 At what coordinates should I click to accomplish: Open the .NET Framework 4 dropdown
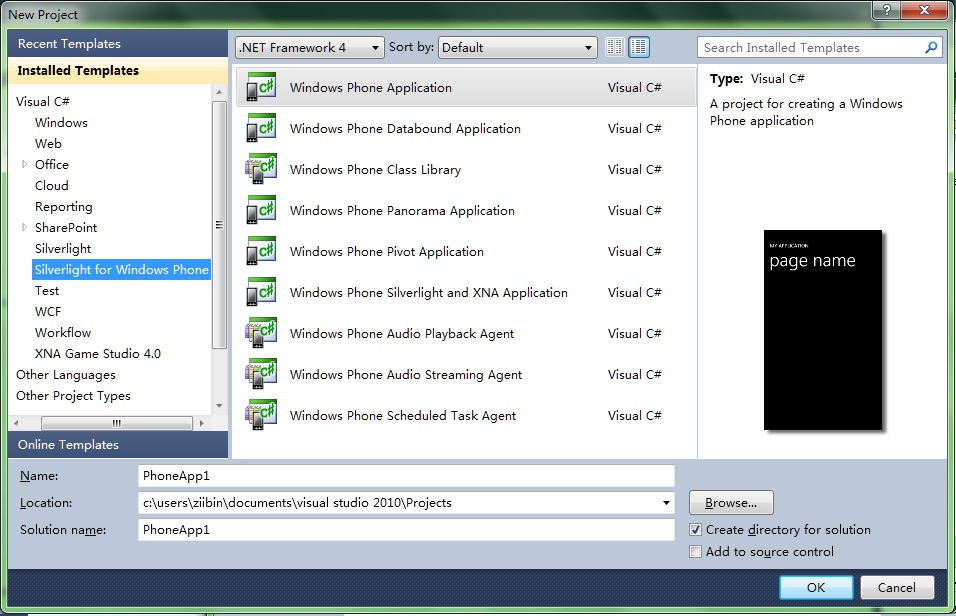coord(310,47)
